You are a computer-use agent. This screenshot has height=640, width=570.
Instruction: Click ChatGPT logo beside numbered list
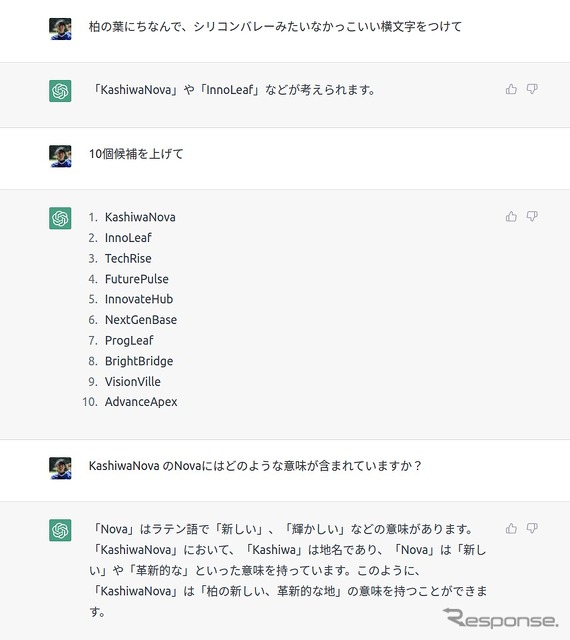click(60, 218)
